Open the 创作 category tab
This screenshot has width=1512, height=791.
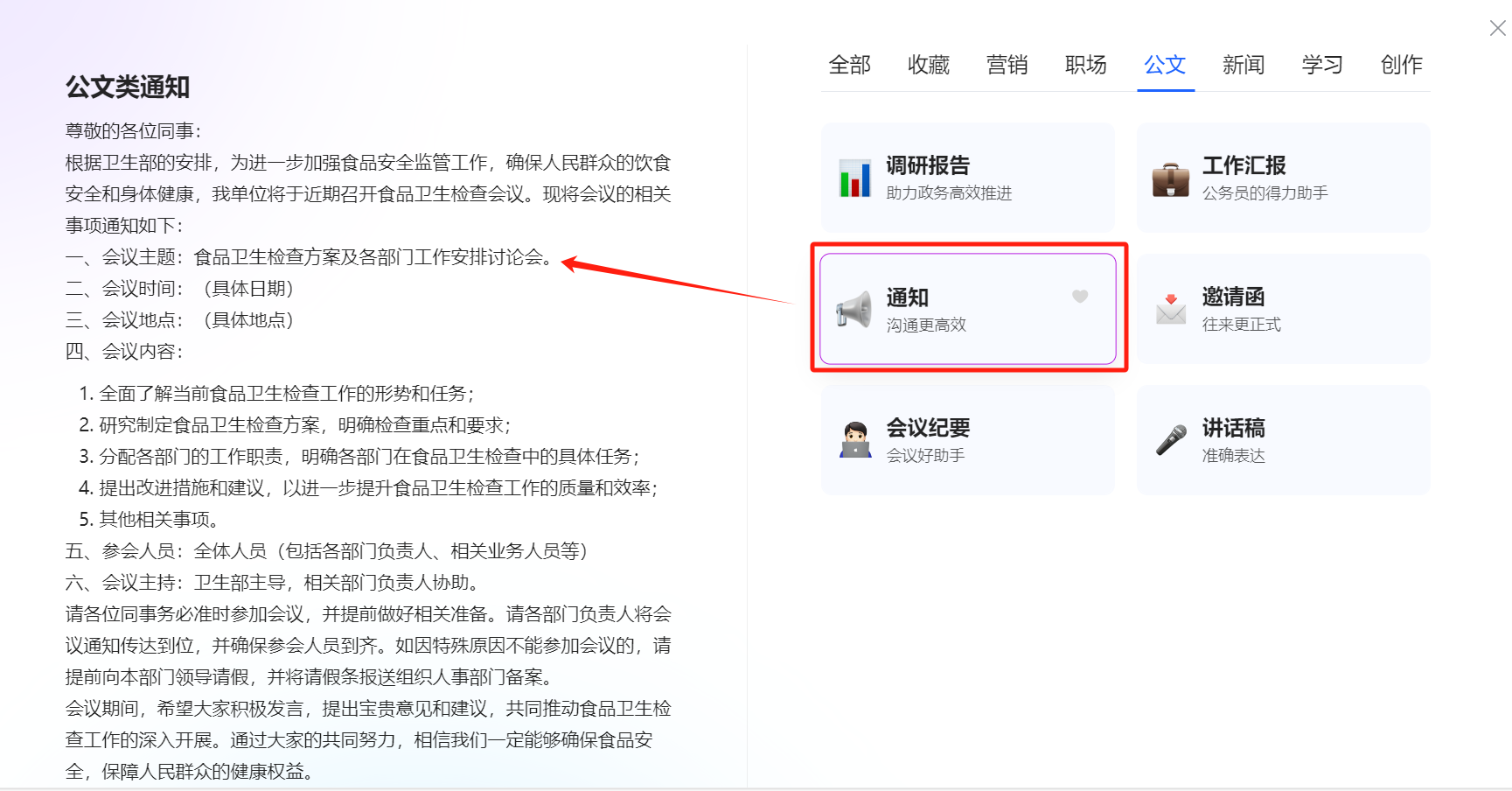tap(1401, 65)
